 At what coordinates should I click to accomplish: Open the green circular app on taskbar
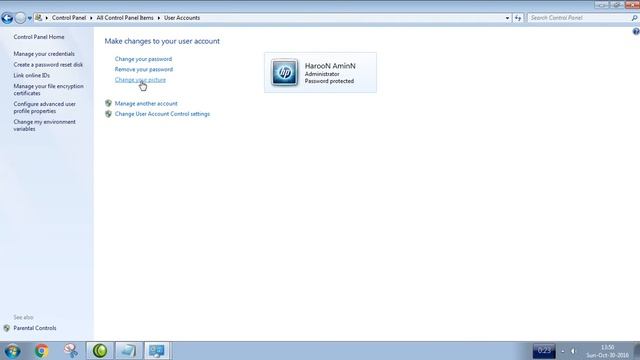[100, 351]
